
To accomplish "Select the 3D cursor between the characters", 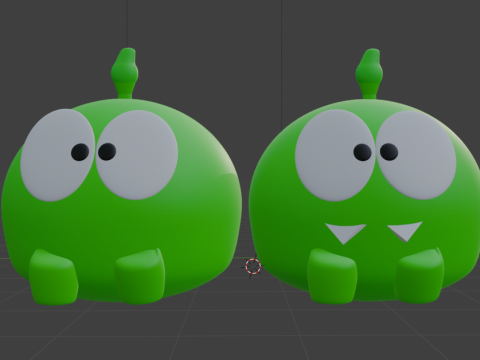I will (x=253, y=266).
